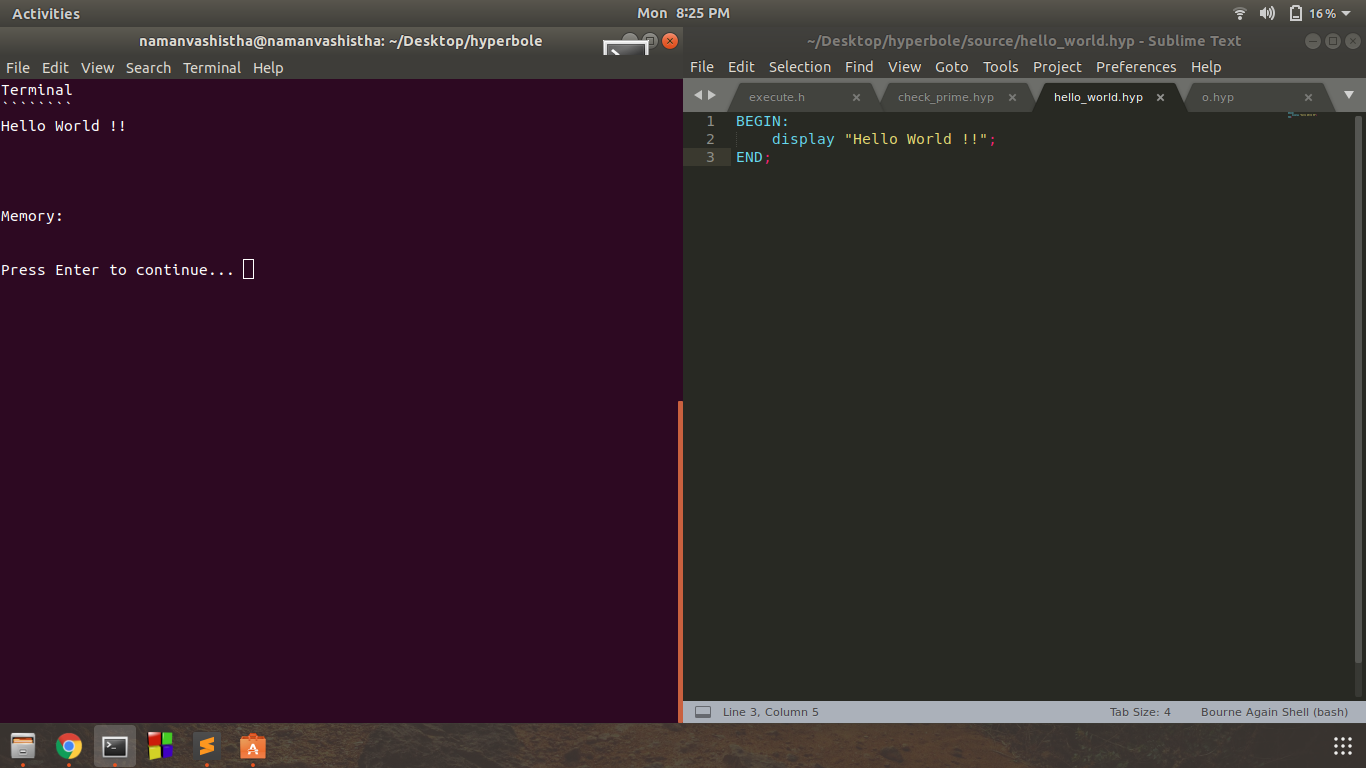Image resolution: width=1366 pixels, height=768 pixels.
Task: Launch Google Chrome from the dock
Action: point(68,746)
